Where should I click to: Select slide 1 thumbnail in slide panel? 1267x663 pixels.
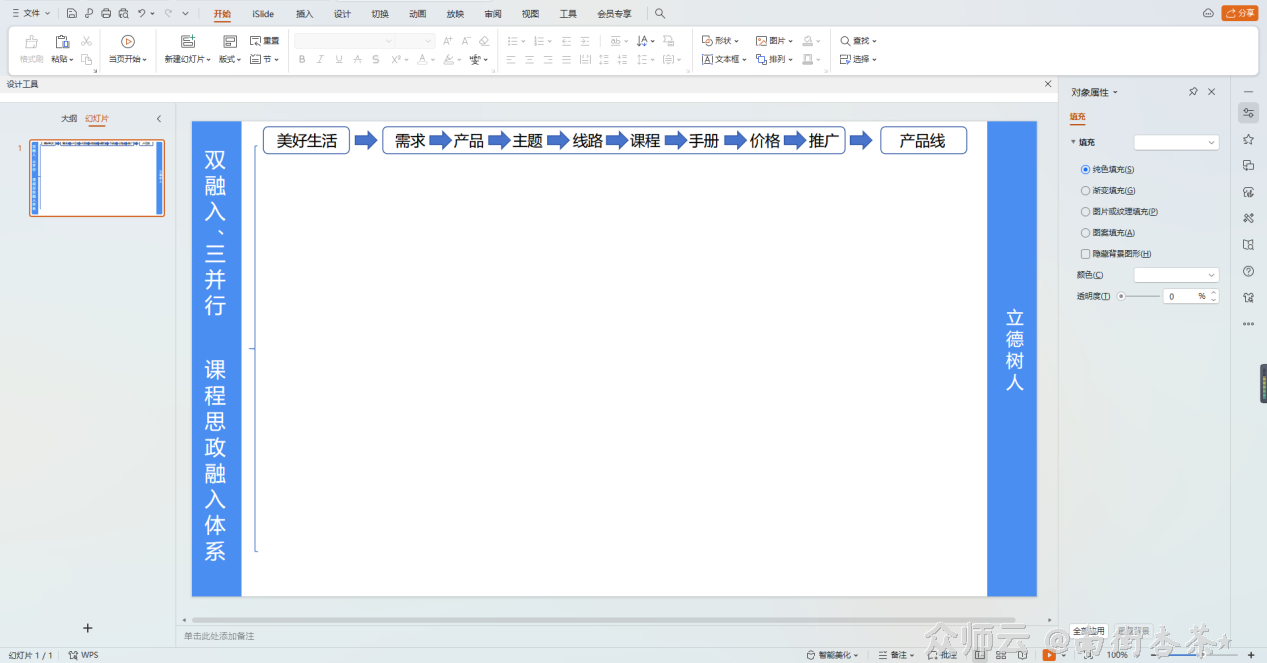(x=97, y=178)
